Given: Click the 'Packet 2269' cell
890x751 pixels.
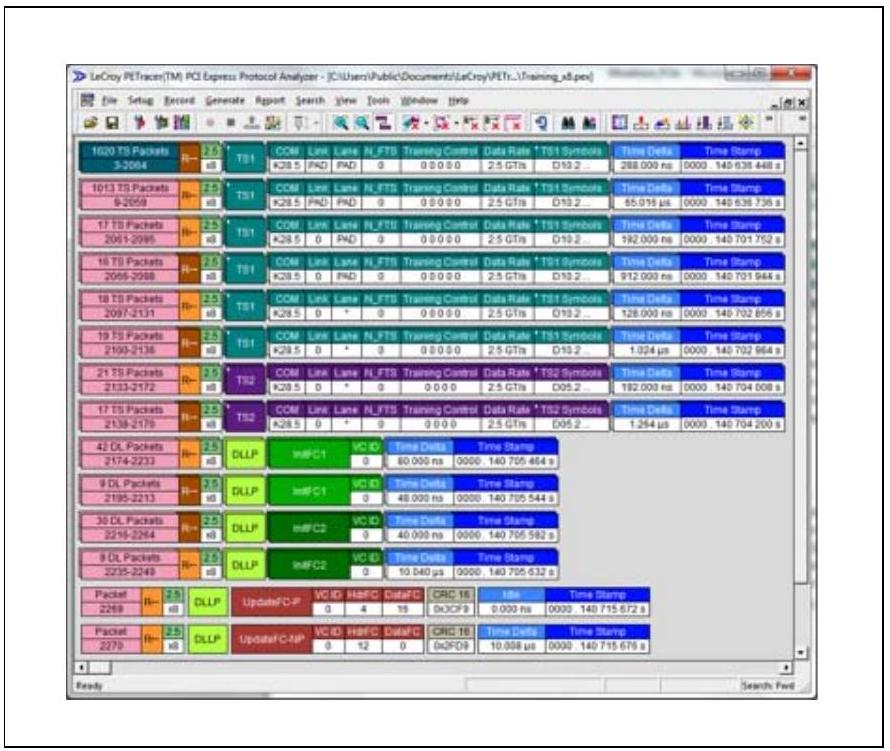Looking at the screenshot, I should pos(111,601).
